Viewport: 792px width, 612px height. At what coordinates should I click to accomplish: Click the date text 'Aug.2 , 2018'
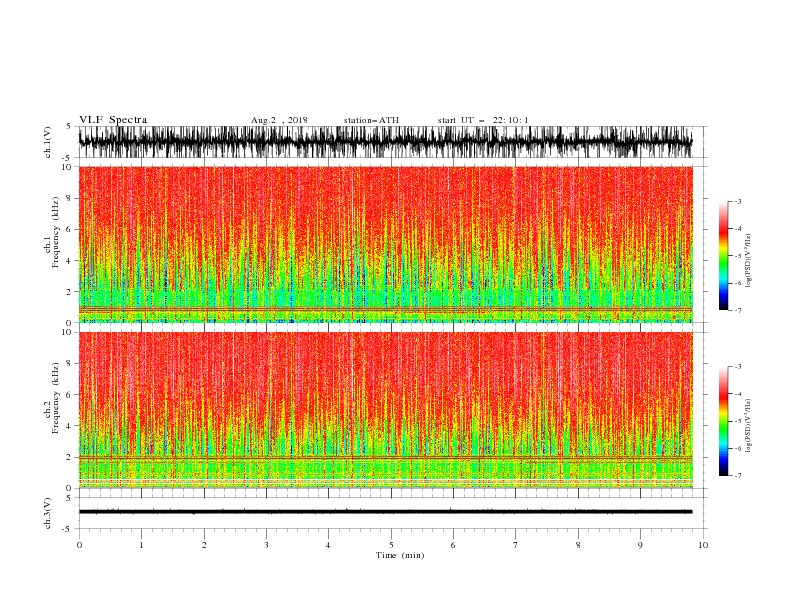click(279, 120)
